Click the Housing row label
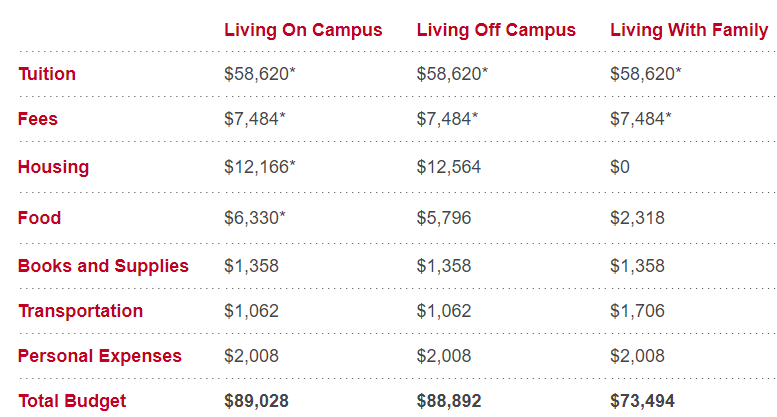This screenshot has height=417, width=777. pos(54,167)
